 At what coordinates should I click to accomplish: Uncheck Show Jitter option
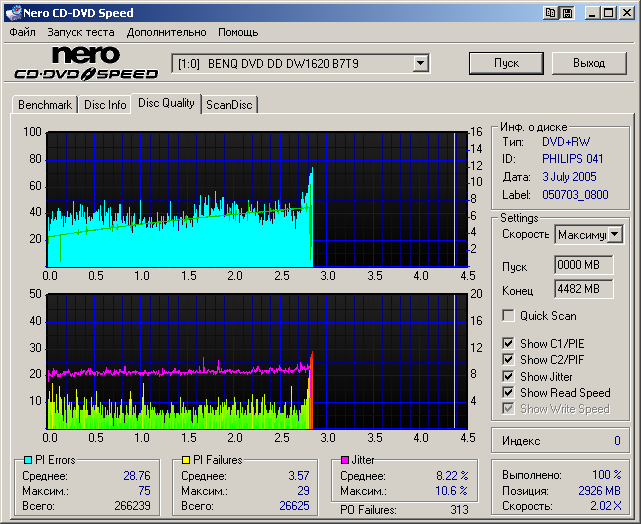[x=509, y=377]
